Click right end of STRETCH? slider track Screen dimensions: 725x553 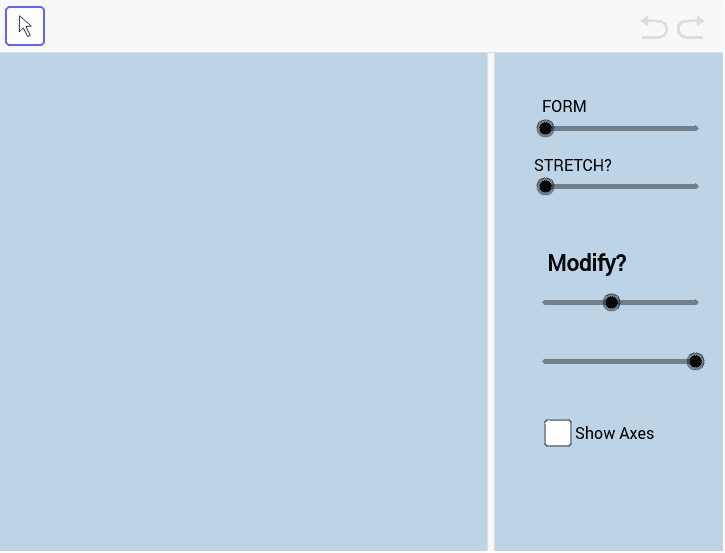(x=694, y=186)
